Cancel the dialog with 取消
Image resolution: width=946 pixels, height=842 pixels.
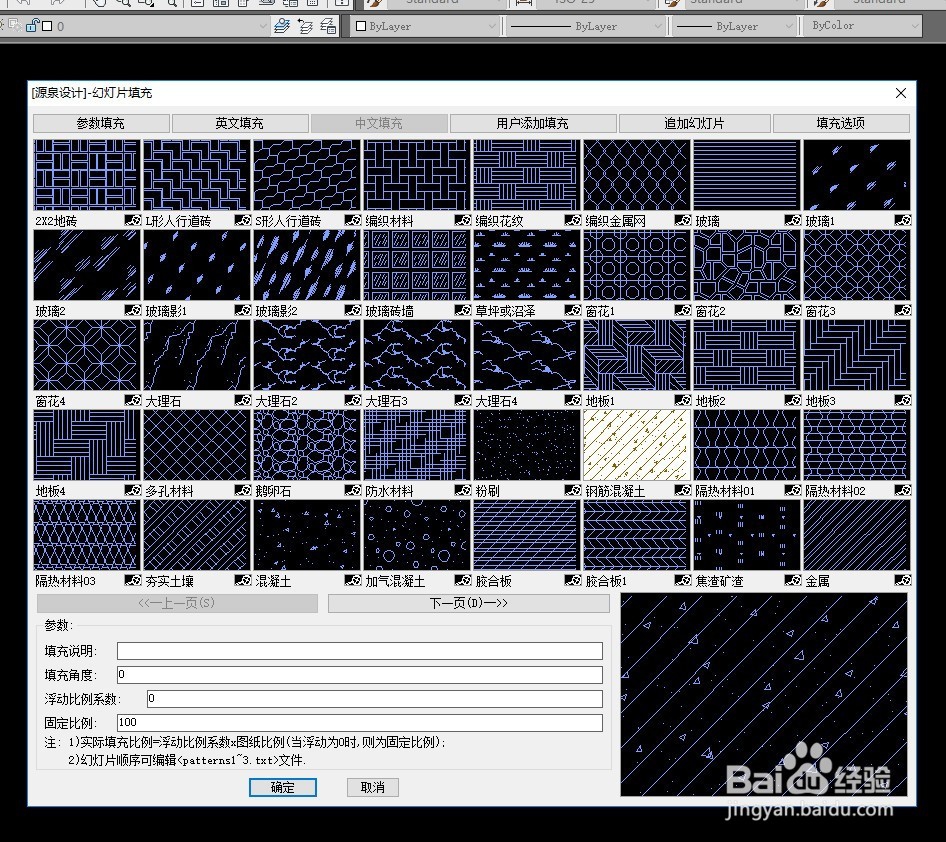(x=372, y=787)
